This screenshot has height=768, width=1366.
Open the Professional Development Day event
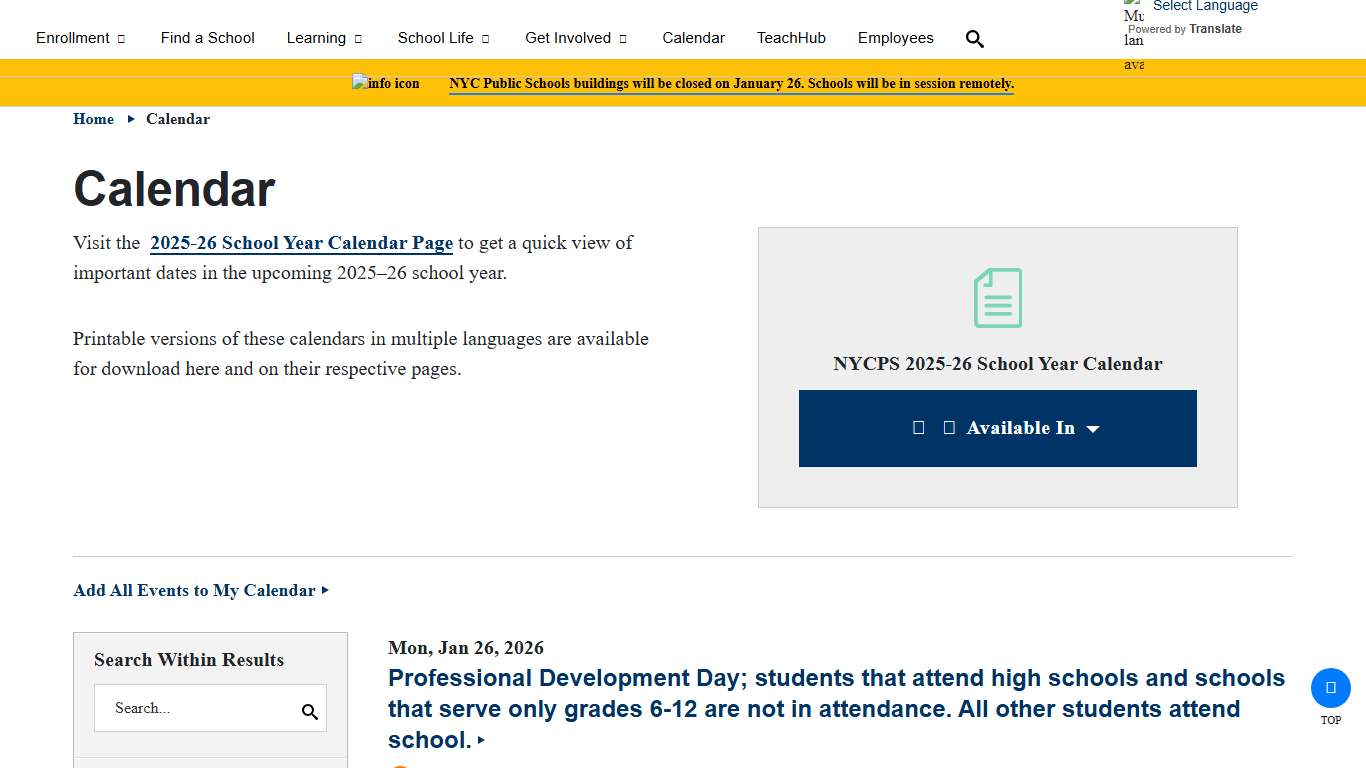(x=836, y=709)
